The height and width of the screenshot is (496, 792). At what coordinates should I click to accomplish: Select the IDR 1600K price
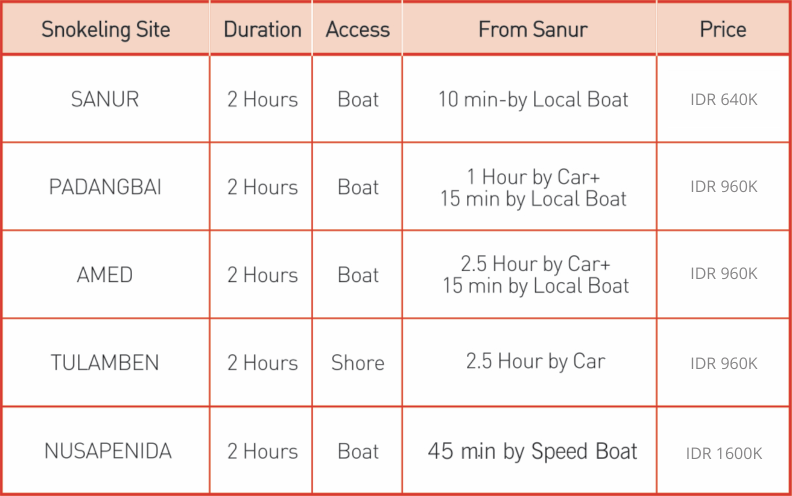click(x=724, y=454)
